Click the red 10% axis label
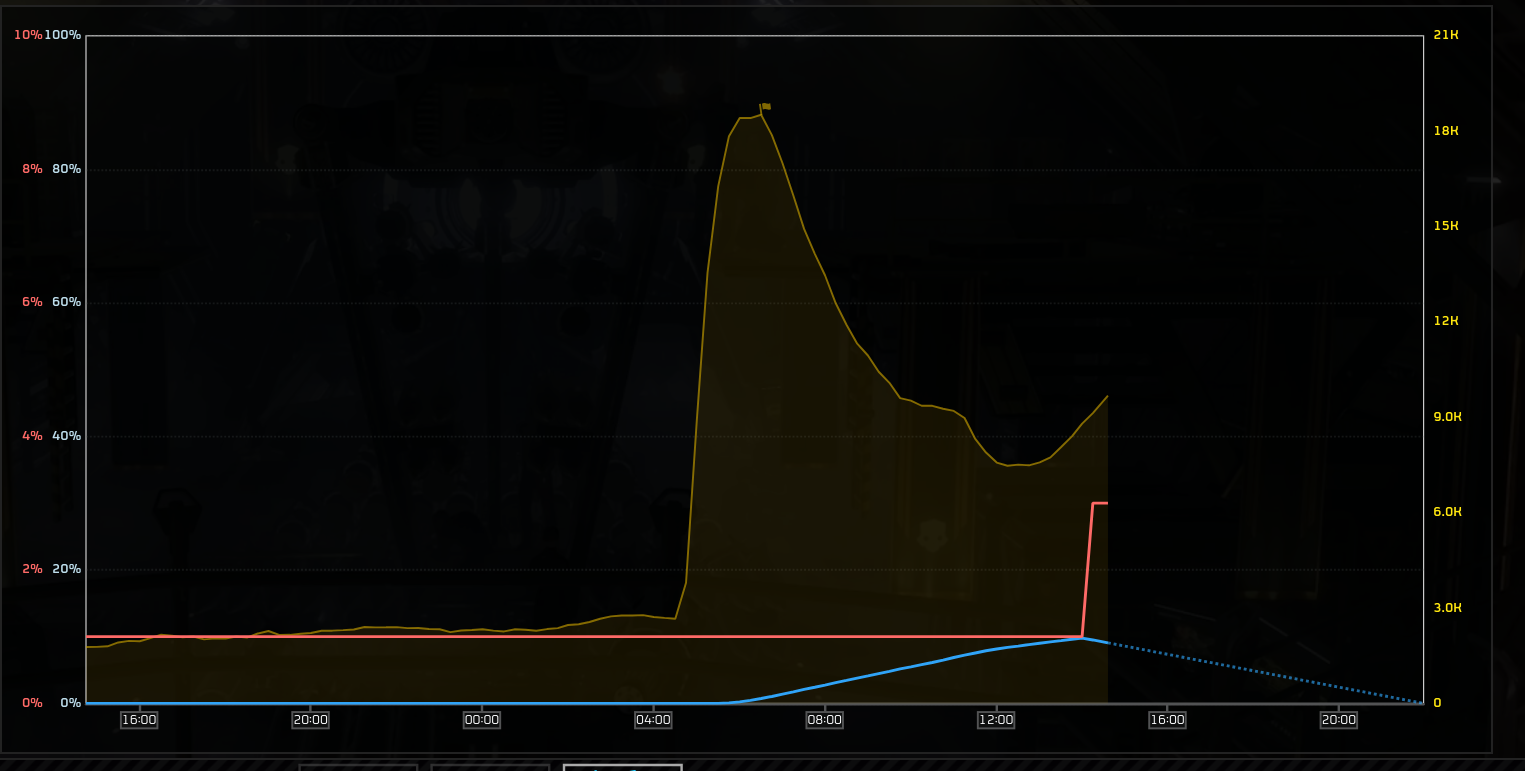This screenshot has height=771, width=1525. tap(28, 35)
